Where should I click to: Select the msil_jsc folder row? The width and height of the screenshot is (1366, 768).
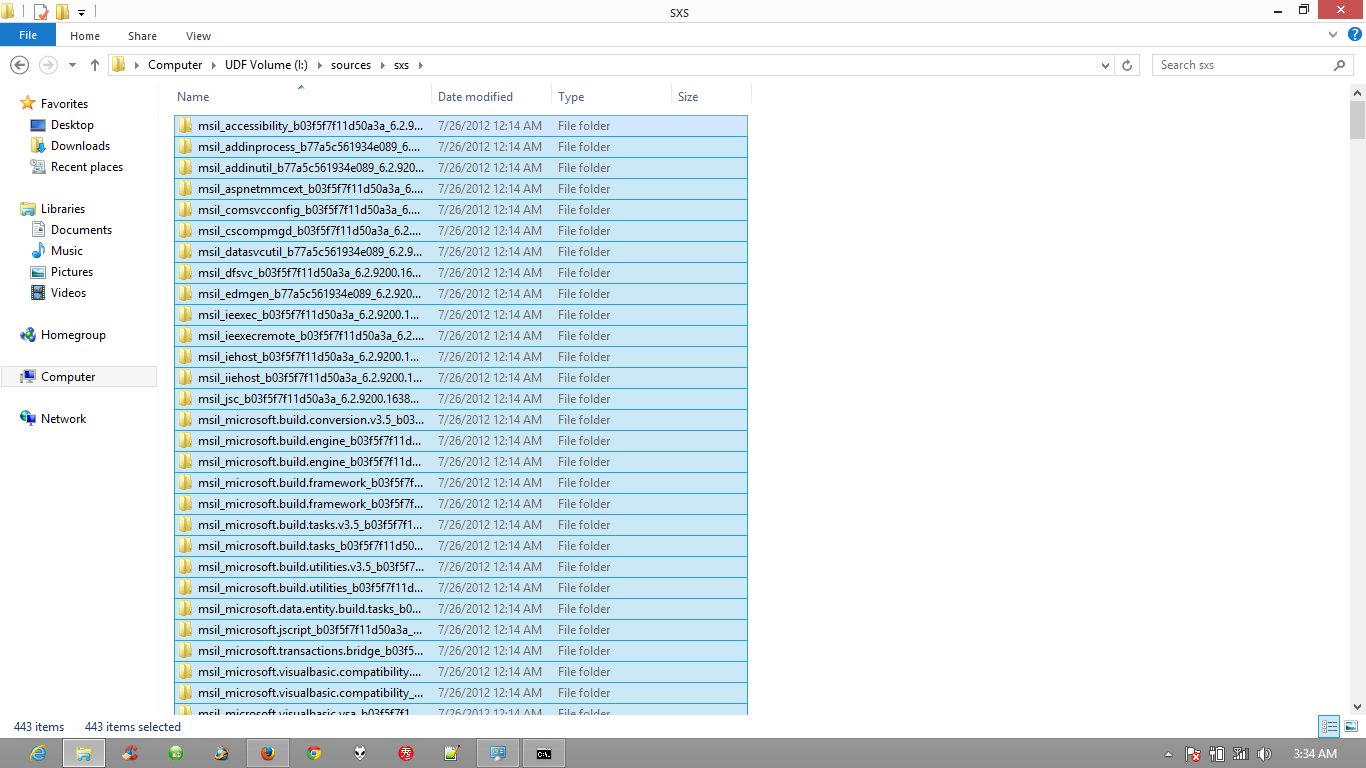coord(461,399)
